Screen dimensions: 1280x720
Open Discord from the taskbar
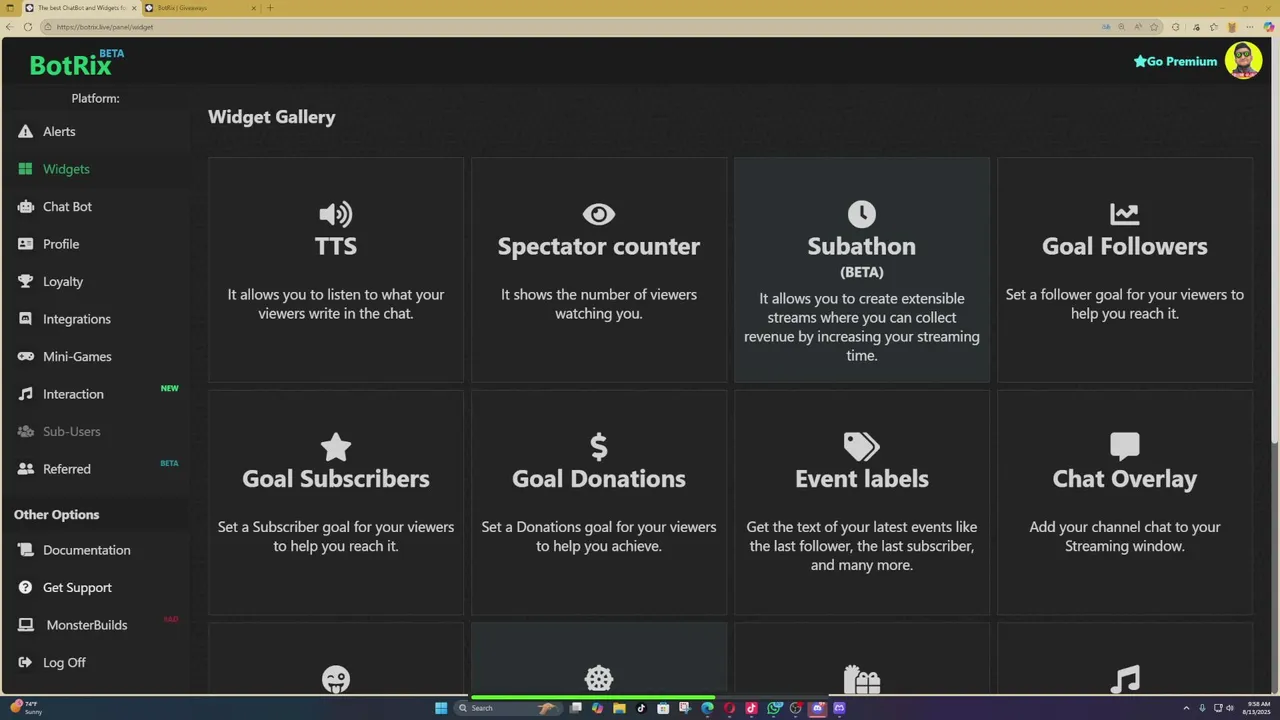(x=817, y=708)
